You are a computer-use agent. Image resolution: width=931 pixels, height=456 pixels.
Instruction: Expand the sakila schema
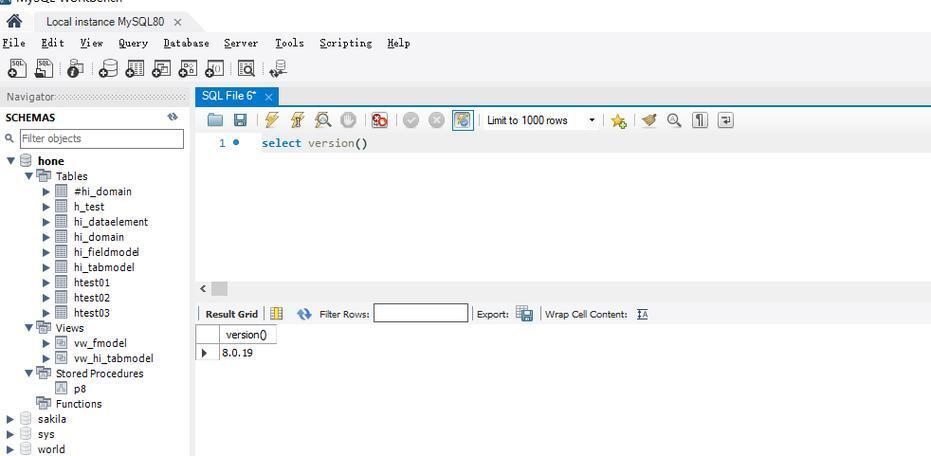click(x=10, y=419)
